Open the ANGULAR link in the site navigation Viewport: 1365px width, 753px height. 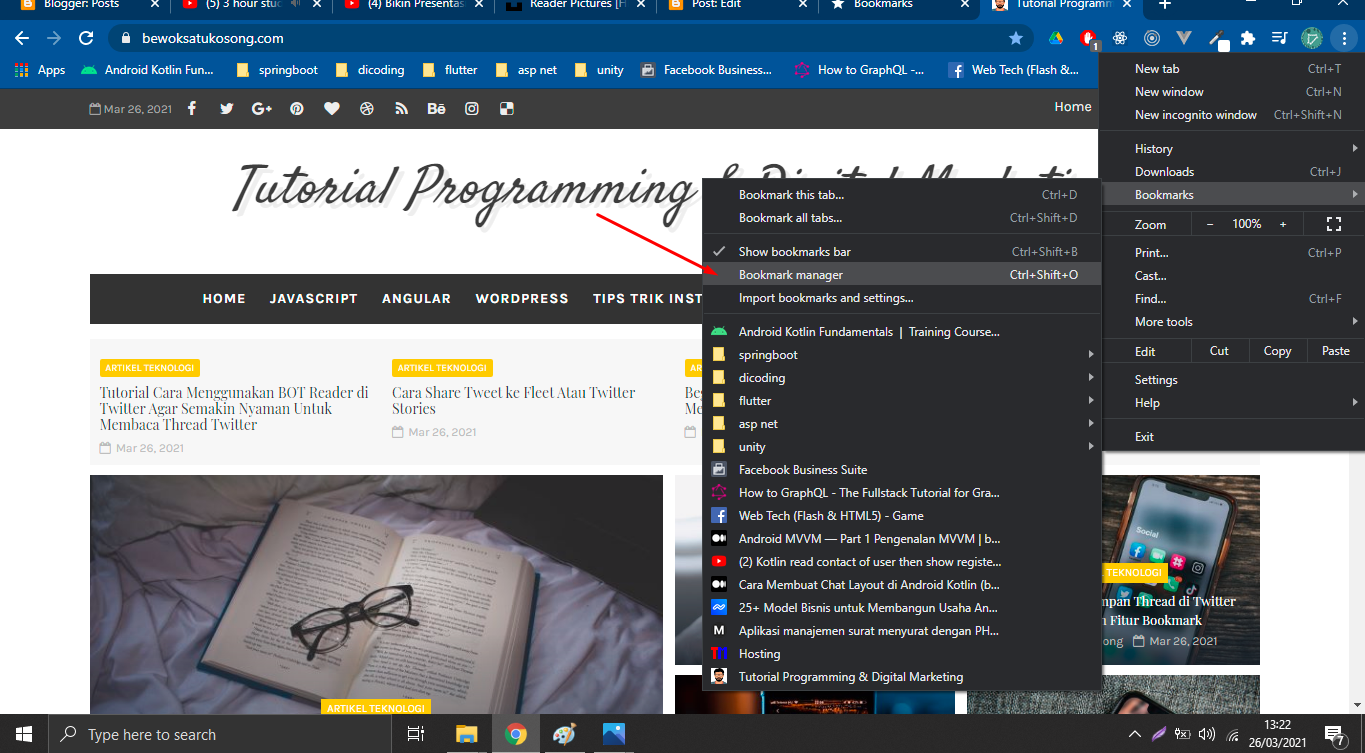(x=416, y=298)
